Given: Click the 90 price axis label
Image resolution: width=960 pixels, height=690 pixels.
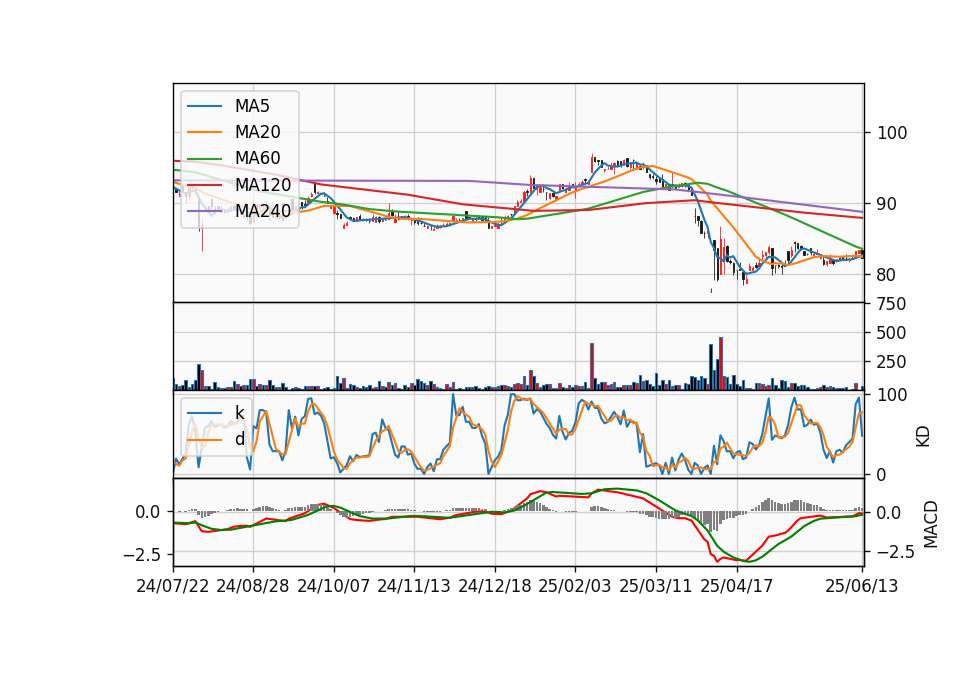Looking at the screenshot, I should click(887, 204).
